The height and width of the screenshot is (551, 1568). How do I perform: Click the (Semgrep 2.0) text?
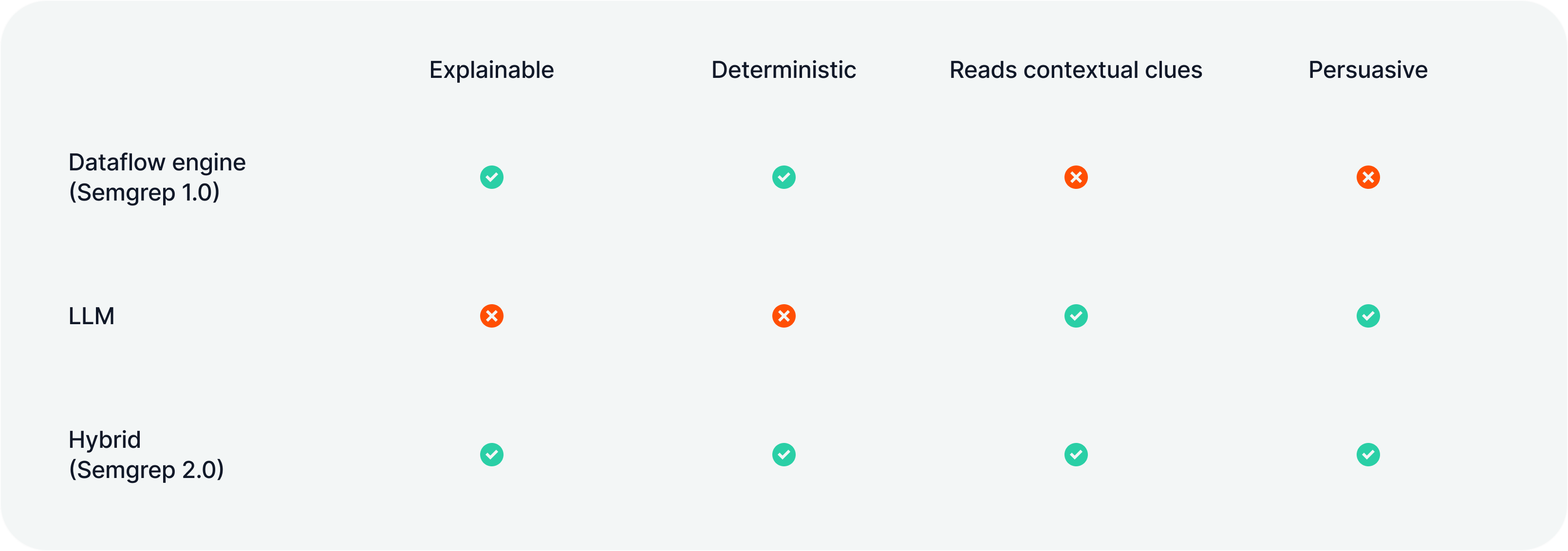click(146, 470)
